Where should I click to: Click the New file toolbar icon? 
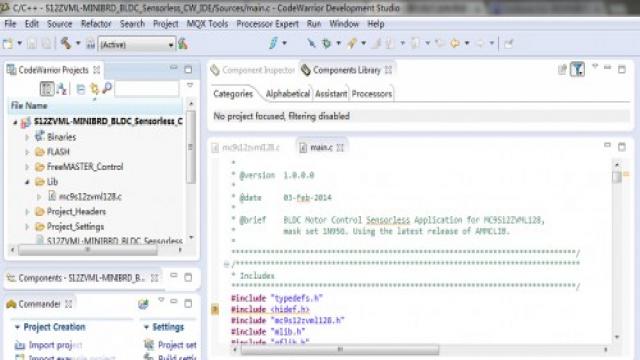[8, 44]
